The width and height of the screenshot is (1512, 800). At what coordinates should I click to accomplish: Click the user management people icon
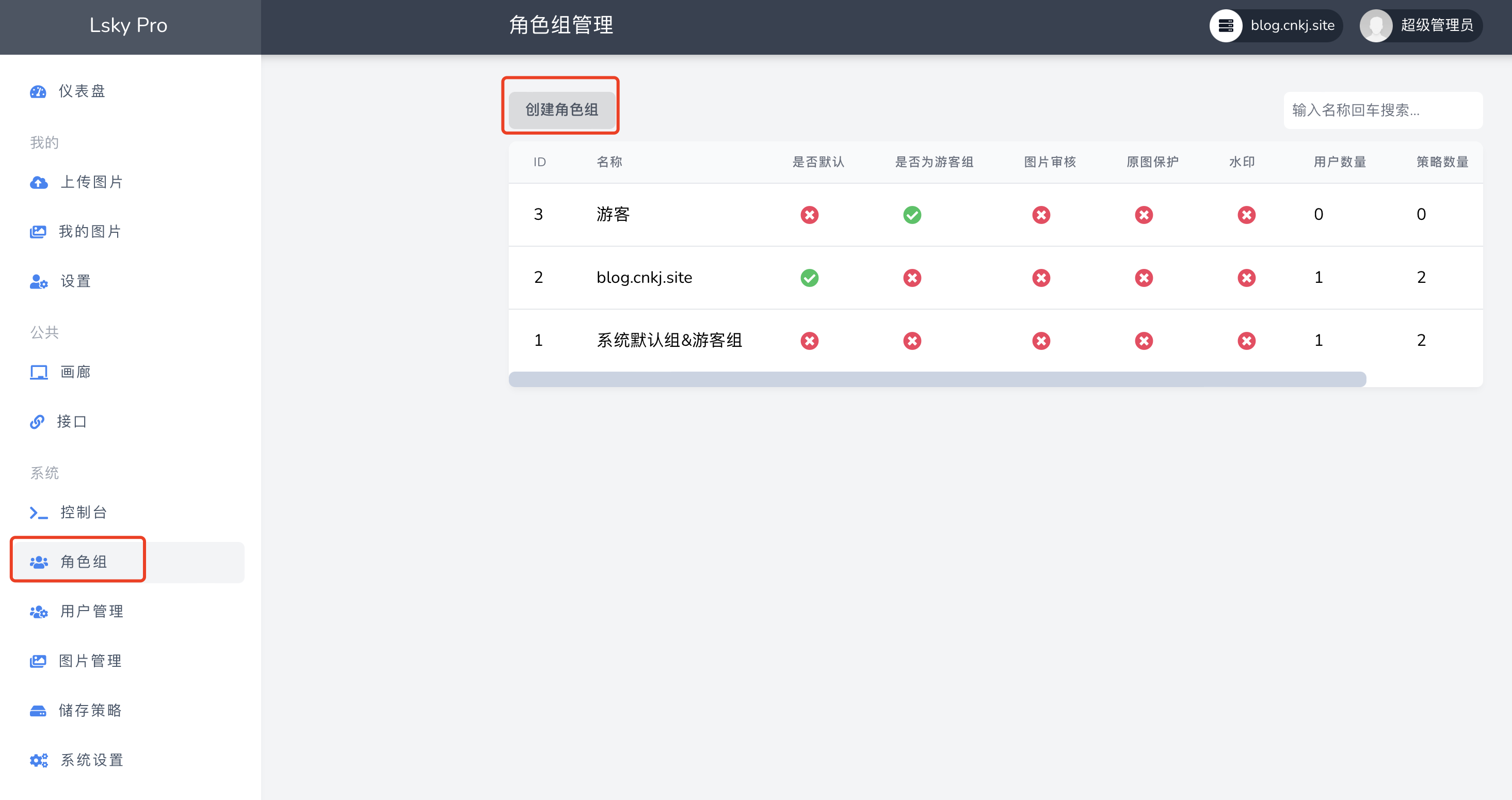[39, 612]
